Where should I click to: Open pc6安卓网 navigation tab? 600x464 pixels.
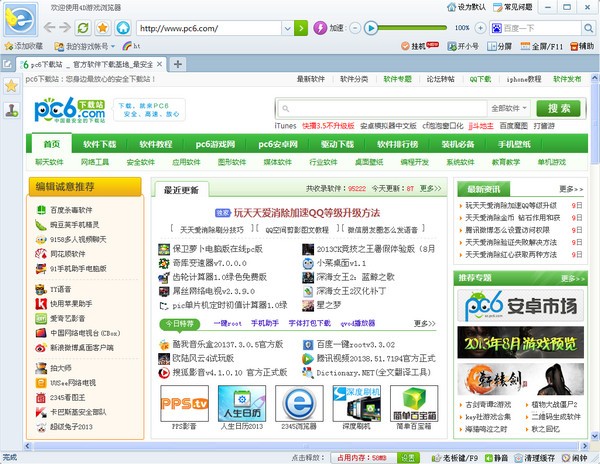click(278, 144)
